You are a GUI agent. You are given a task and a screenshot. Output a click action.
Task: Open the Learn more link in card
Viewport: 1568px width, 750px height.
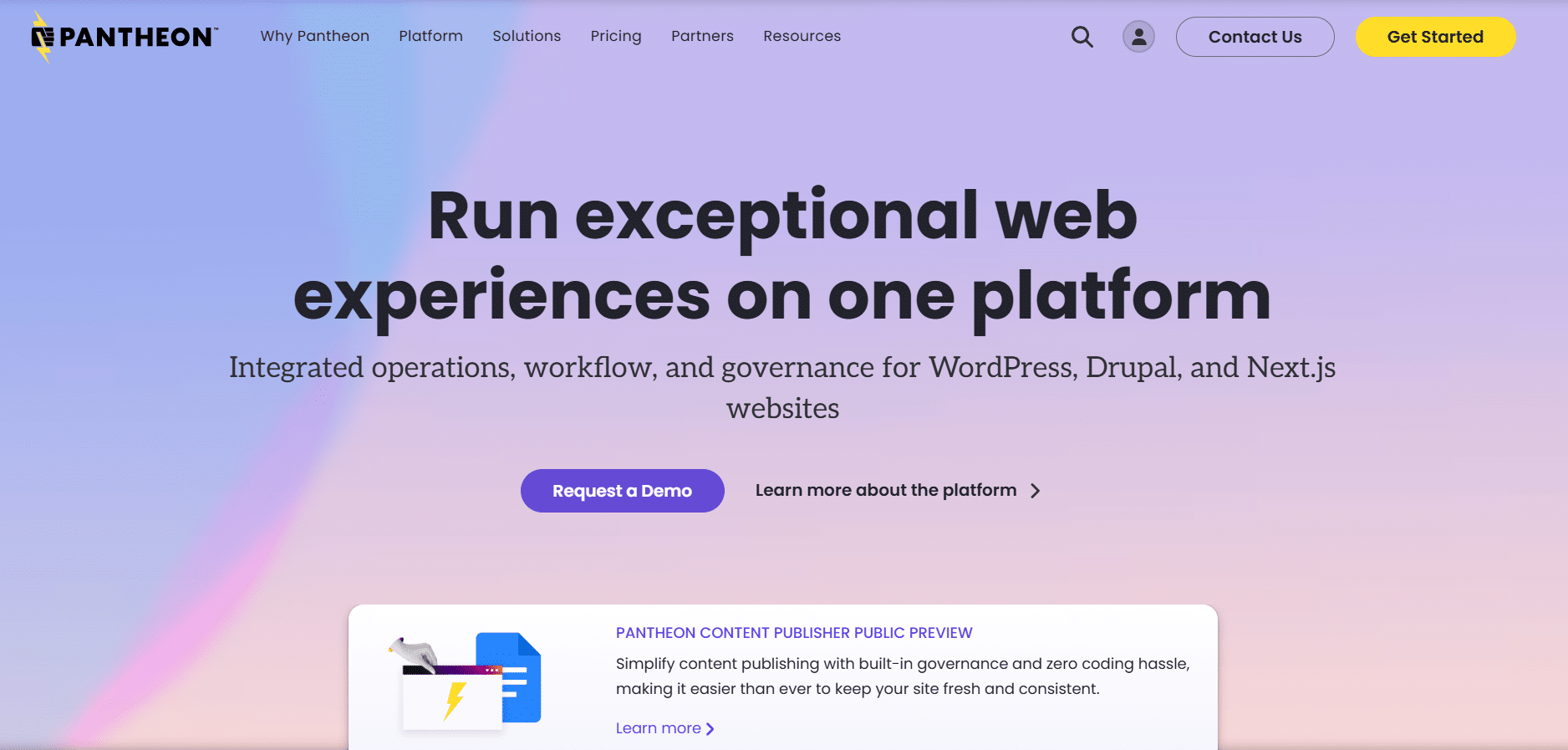(658, 728)
